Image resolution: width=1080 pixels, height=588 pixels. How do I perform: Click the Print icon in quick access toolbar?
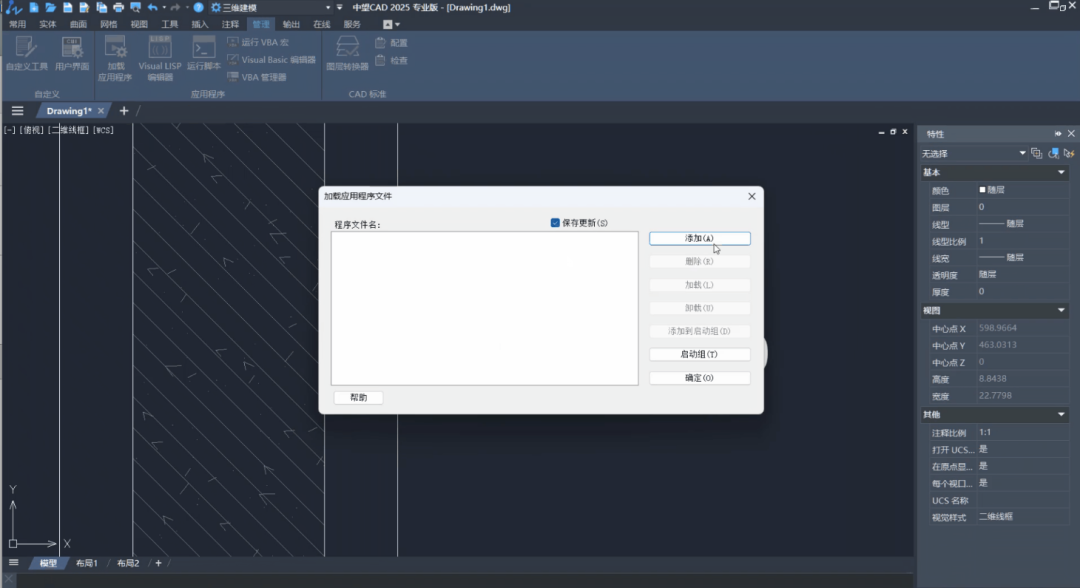click(118, 8)
